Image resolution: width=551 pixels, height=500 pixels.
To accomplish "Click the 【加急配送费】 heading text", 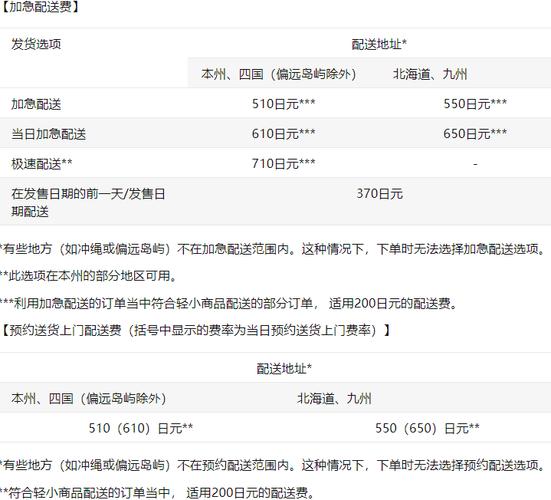I will pos(40,7).
